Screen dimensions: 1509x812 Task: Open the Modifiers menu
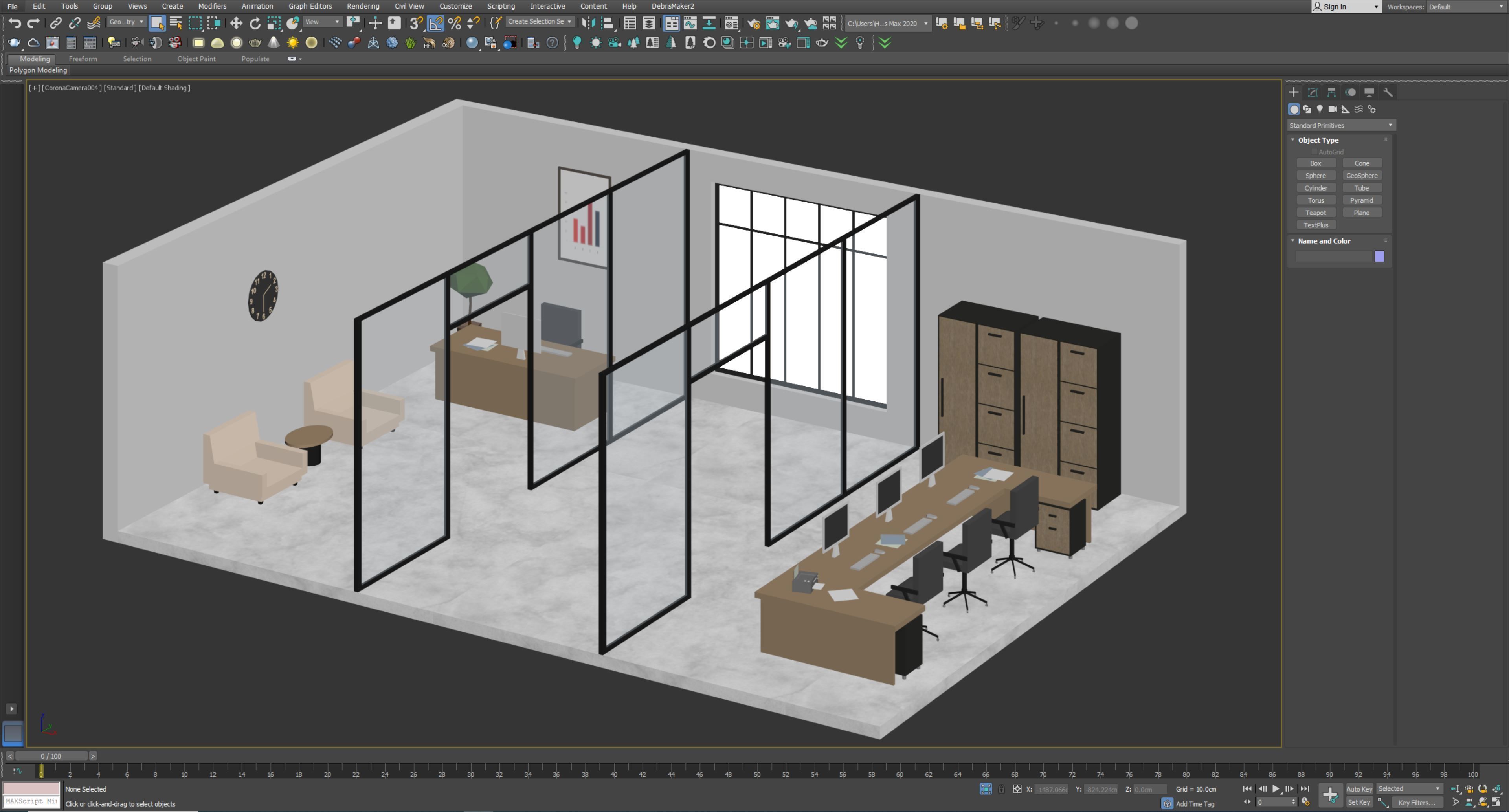tap(212, 6)
